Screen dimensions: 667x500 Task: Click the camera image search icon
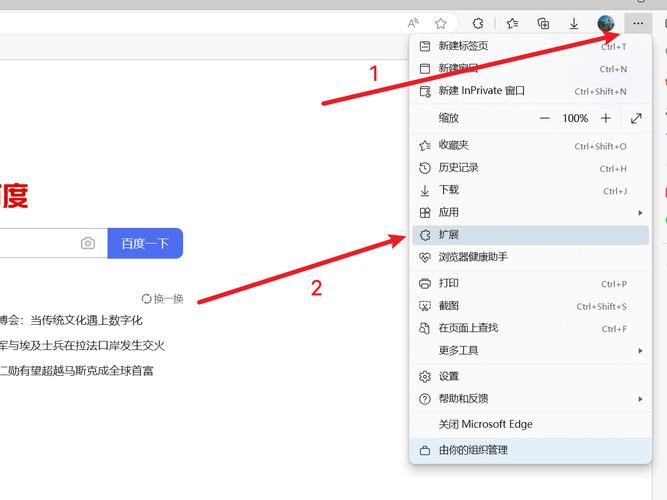click(x=88, y=243)
